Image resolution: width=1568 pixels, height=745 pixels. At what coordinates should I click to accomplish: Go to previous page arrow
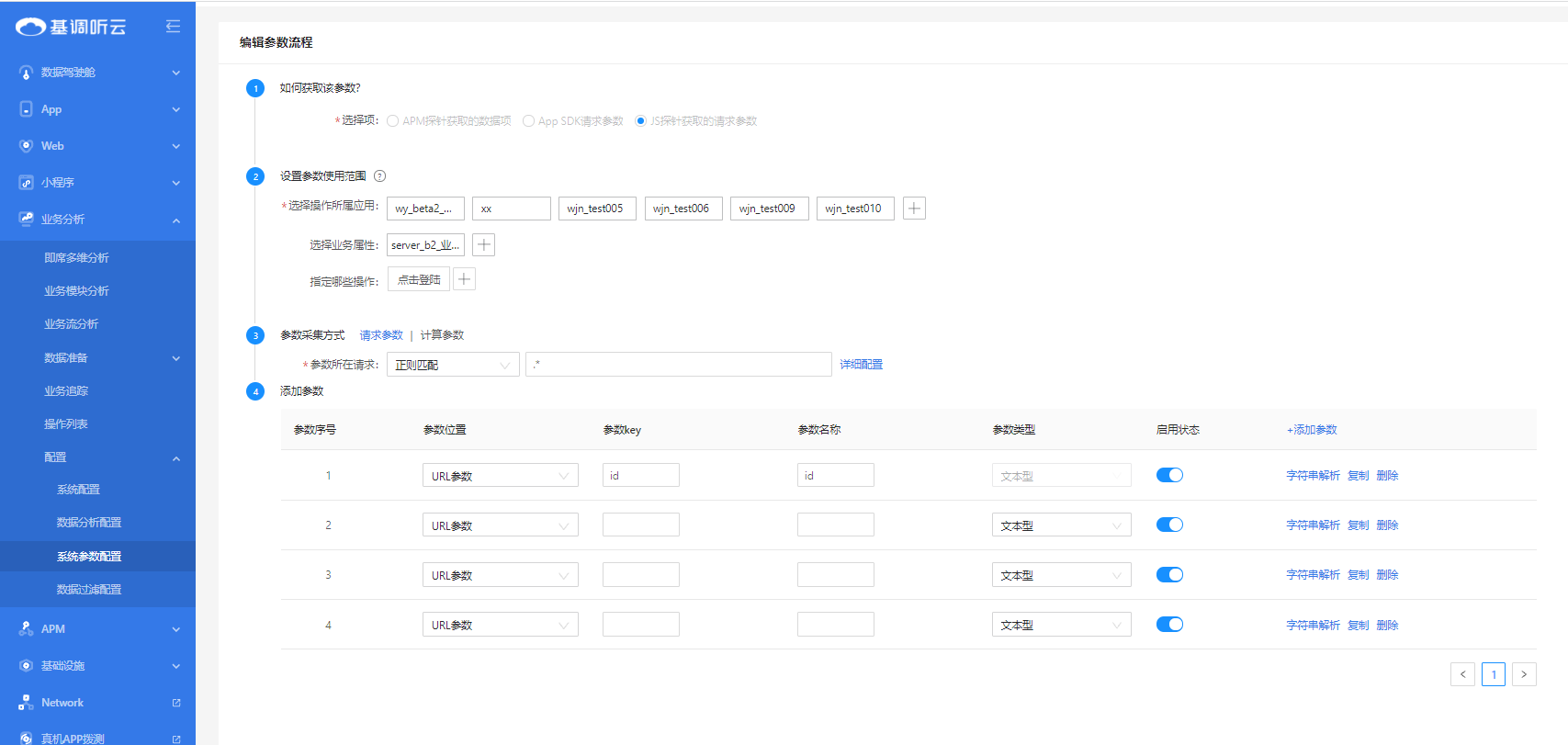pos(1463,674)
